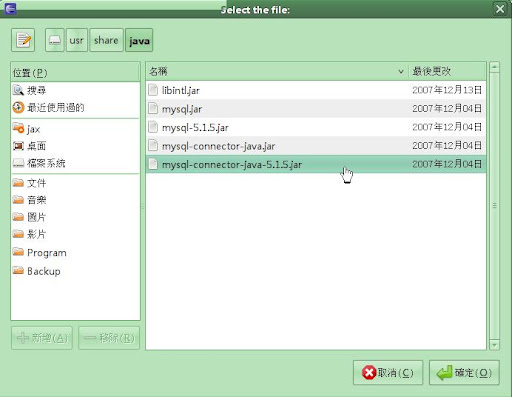Click the 位置 places column header
The width and height of the screenshot is (512, 397).
pyautogui.click(x=75, y=72)
